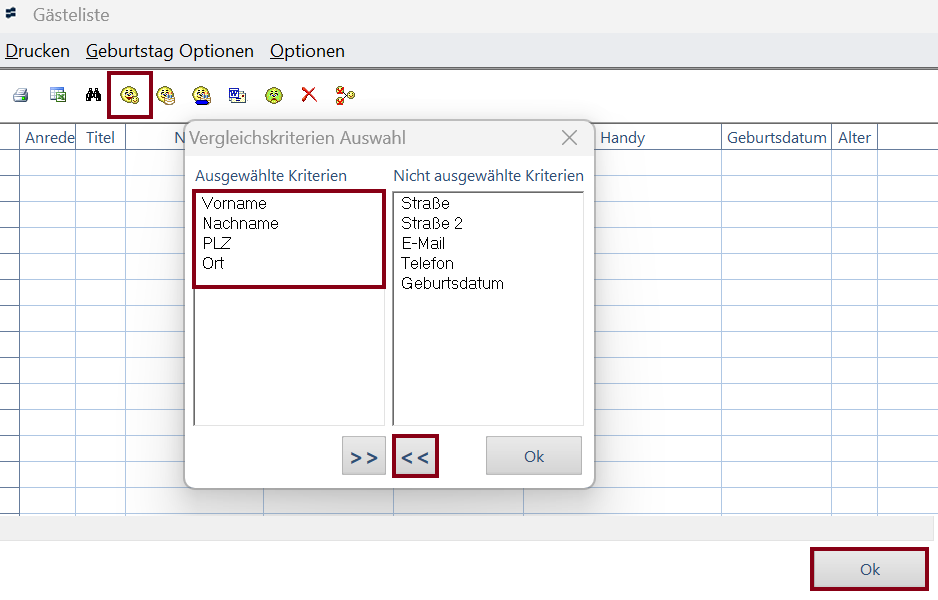
Task: Click the highlighted smiley face toolbar icon
Action: 129,96
